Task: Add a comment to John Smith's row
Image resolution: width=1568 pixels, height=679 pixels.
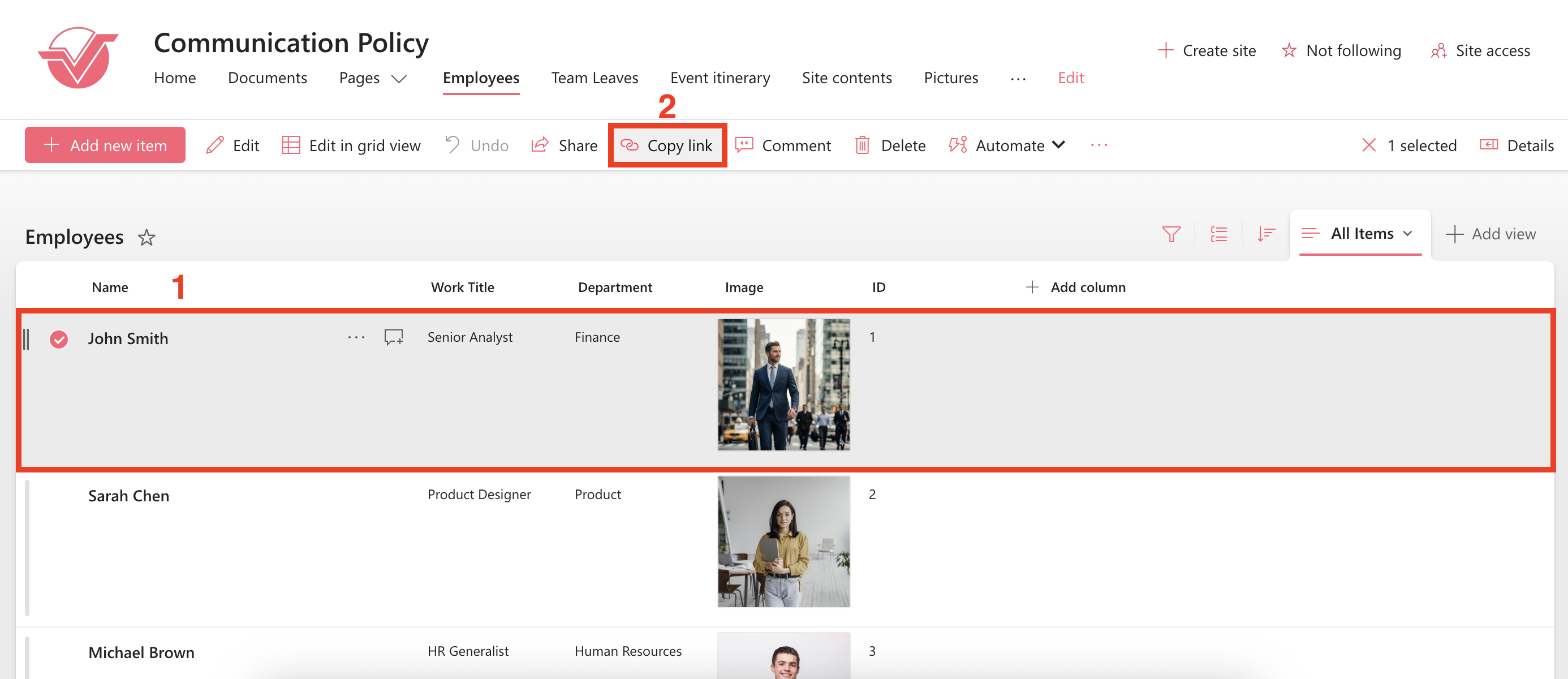Action: (x=393, y=337)
